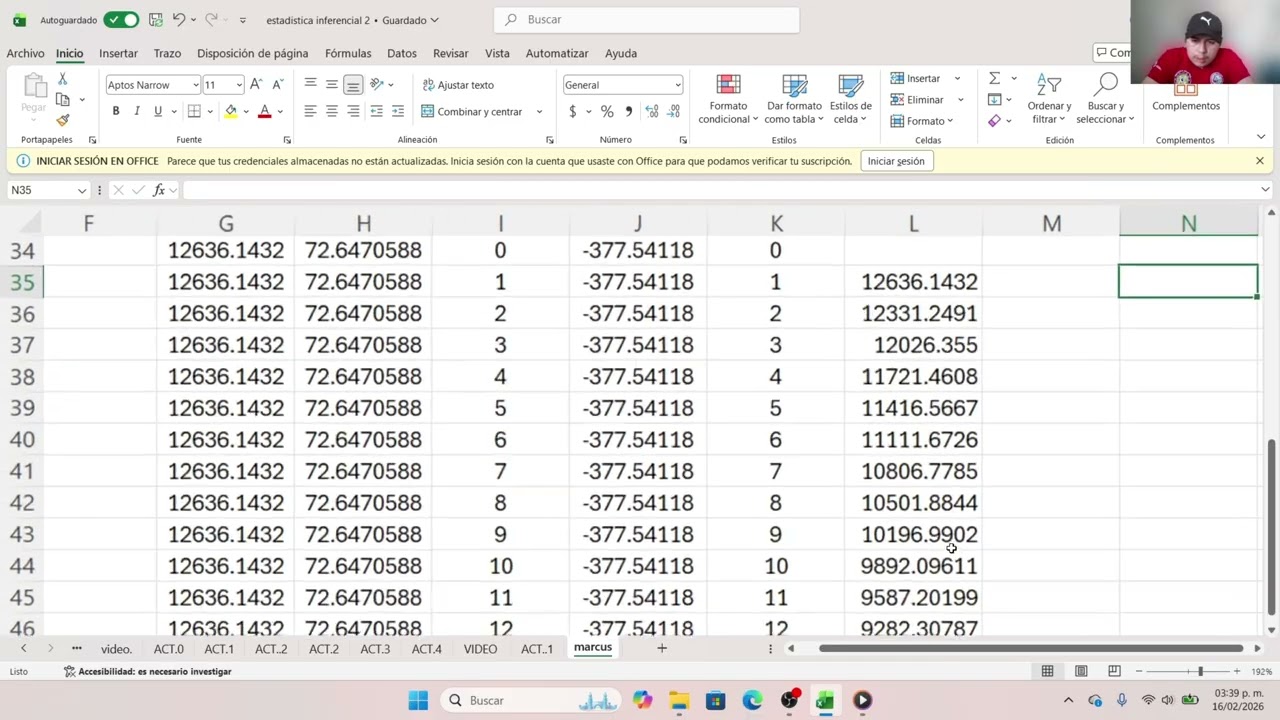Switch to the VIDEO sheet tab
1280x720 pixels.
pos(480,649)
